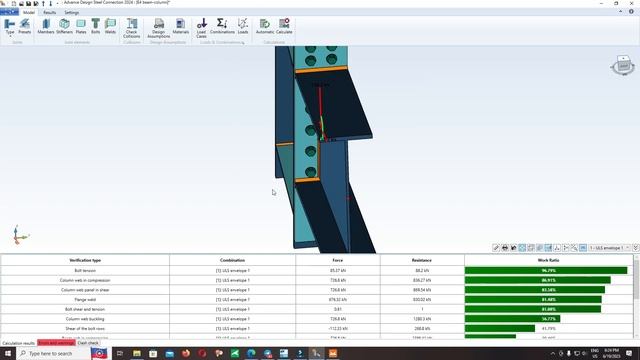Click the Combination column header
The image size is (640, 360).
(x=232, y=260)
